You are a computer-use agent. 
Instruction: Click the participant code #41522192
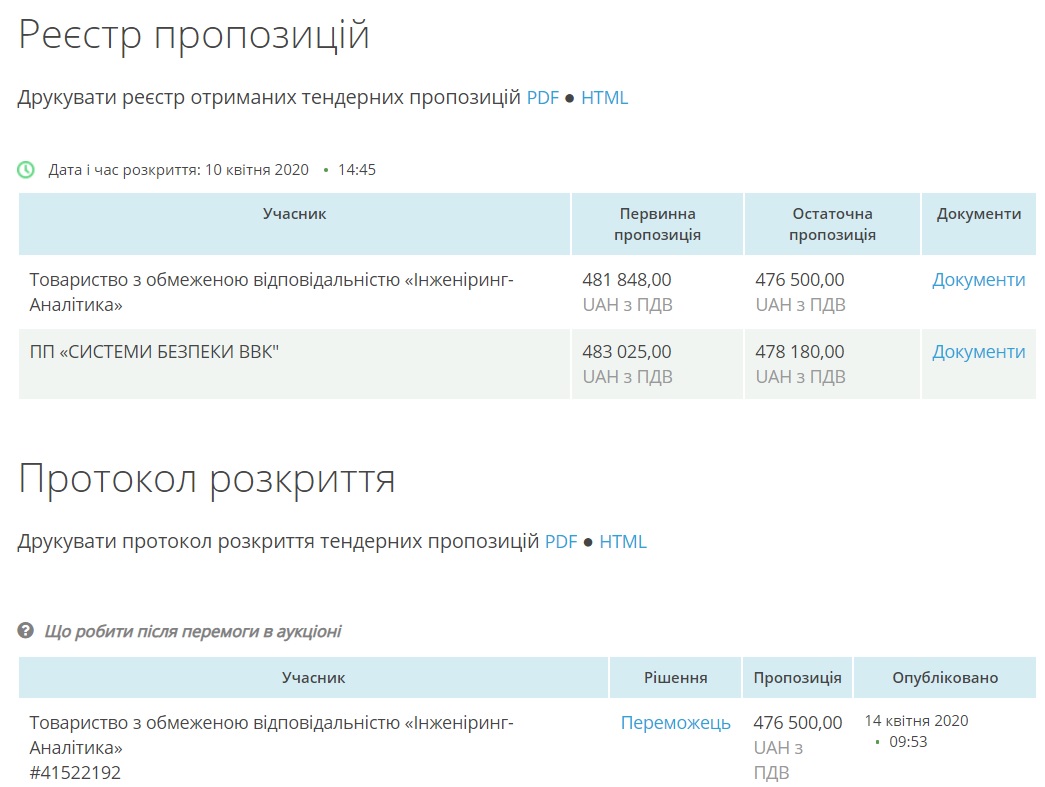click(x=75, y=772)
